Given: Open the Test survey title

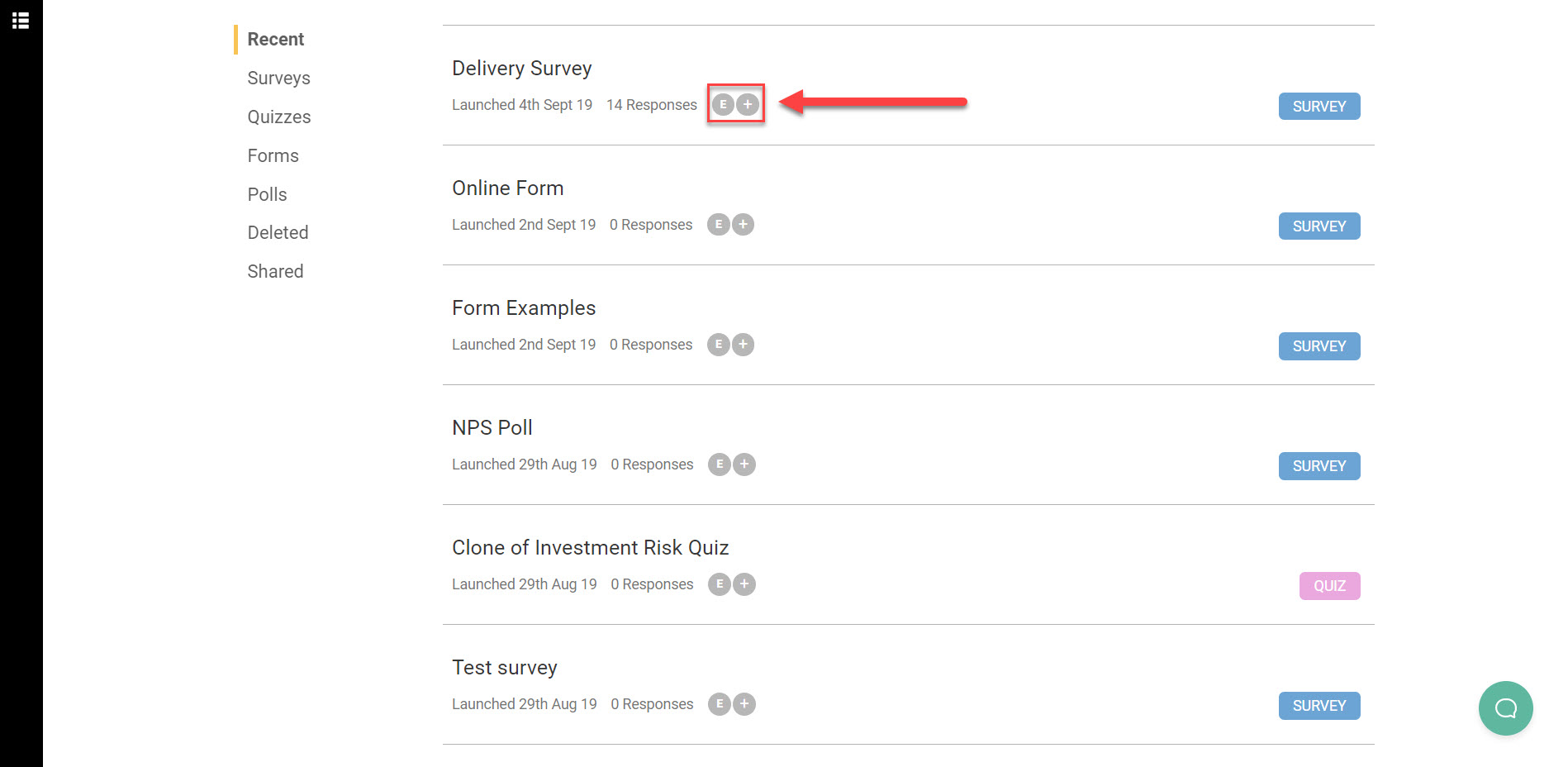Looking at the screenshot, I should point(505,667).
